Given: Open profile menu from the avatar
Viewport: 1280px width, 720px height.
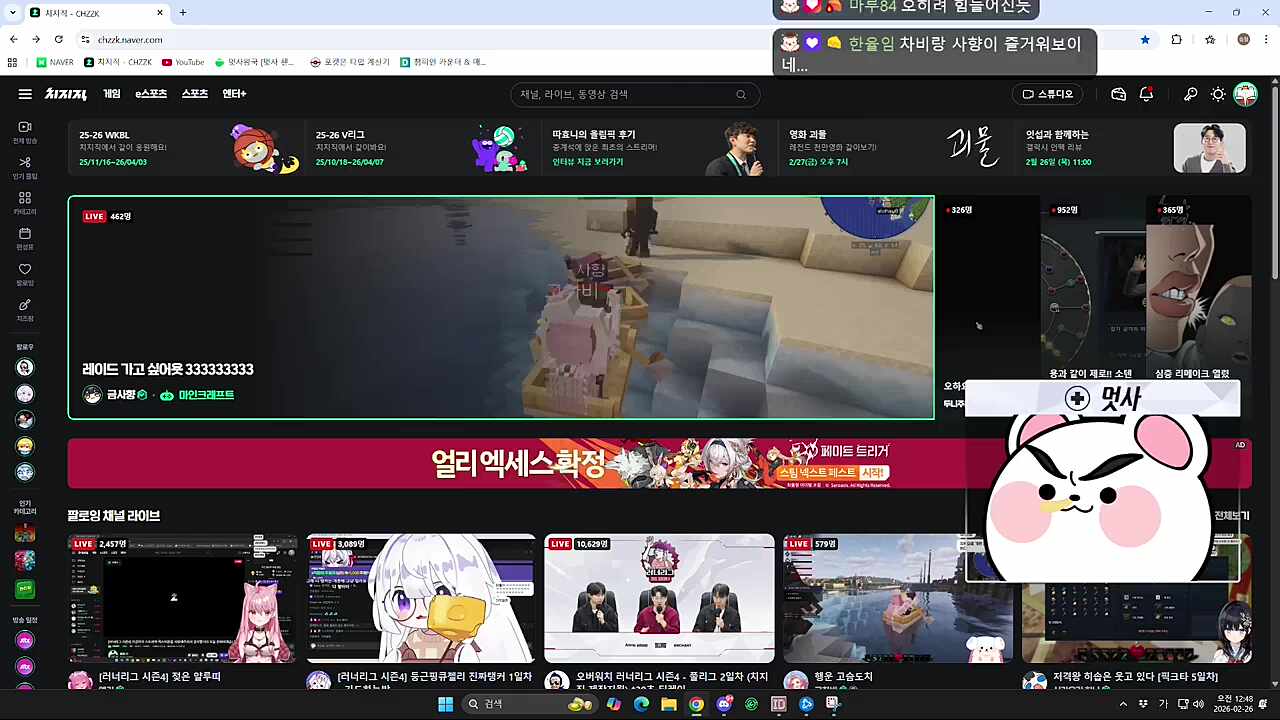Looking at the screenshot, I should (1246, 94).
